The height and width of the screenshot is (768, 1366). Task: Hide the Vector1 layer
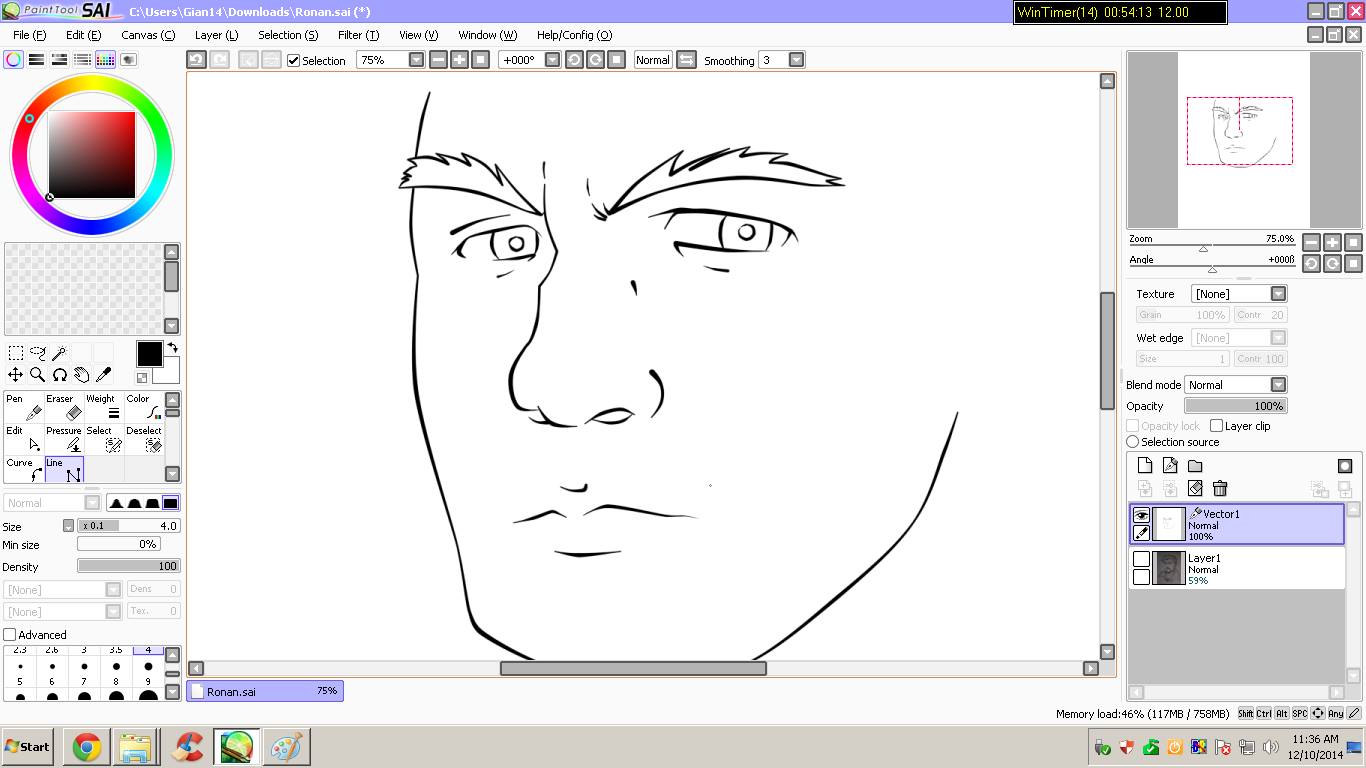pos(1141,515)
